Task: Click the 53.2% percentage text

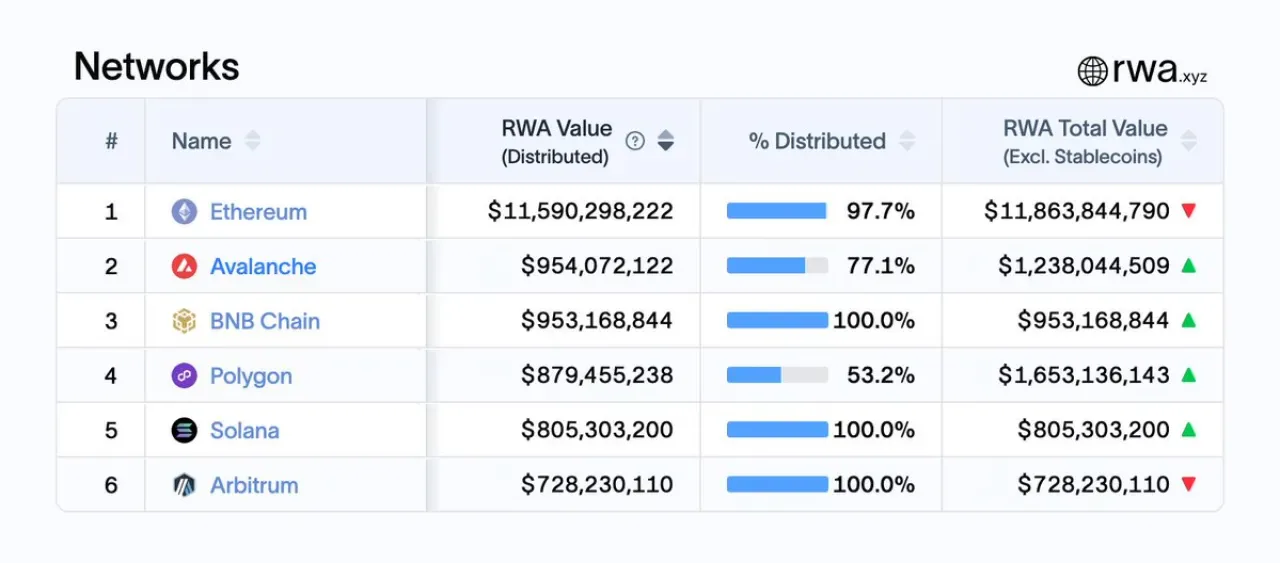Action: click(880, 376)
